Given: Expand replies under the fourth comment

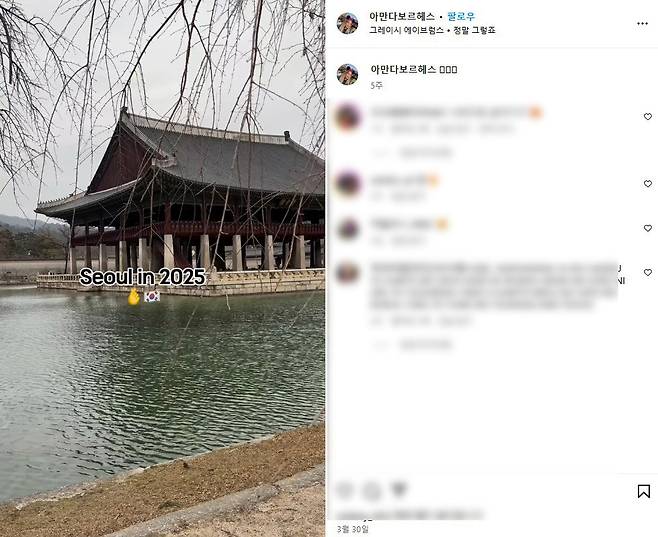Looking at the screenshot, I should click(413, 344).
